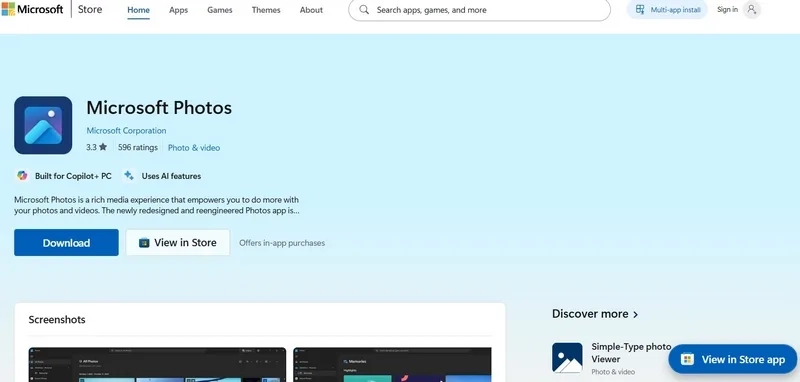Open the Memories screenshot thumbnail
The image size is (800, 382).
[x=392, y=365]
